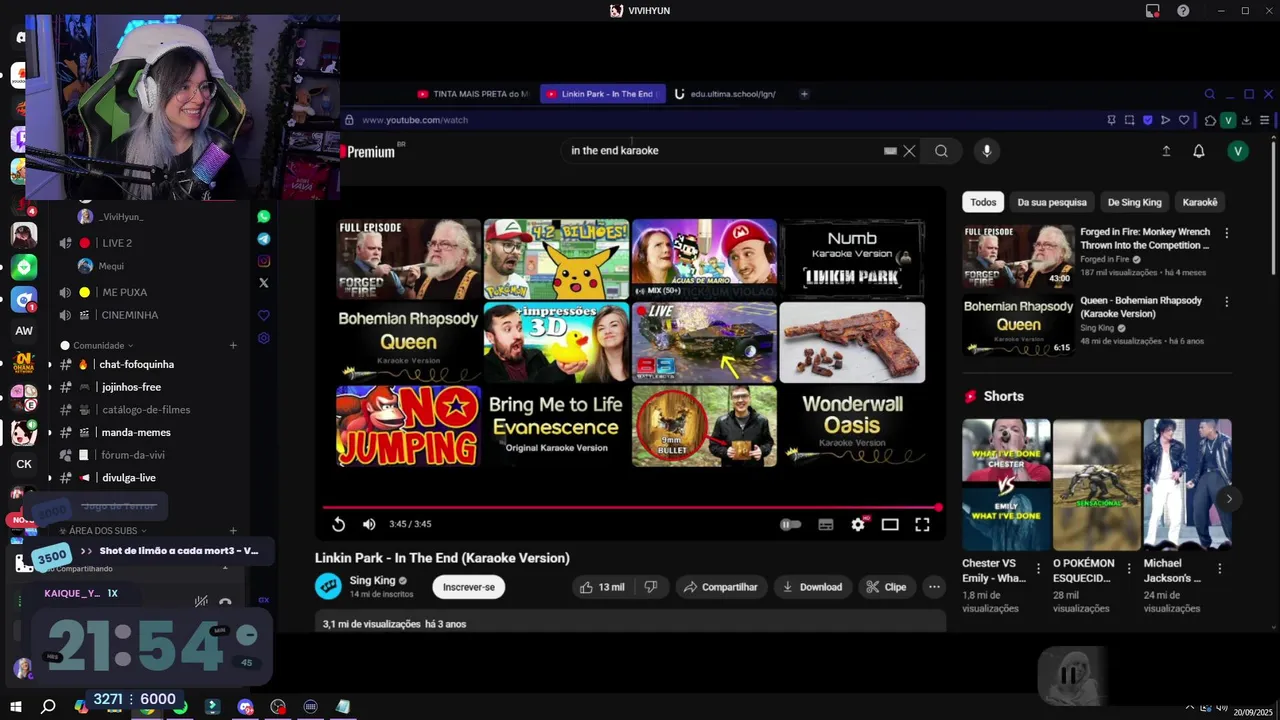Open the browser ad-blocker shield icon

(1148, 120)
